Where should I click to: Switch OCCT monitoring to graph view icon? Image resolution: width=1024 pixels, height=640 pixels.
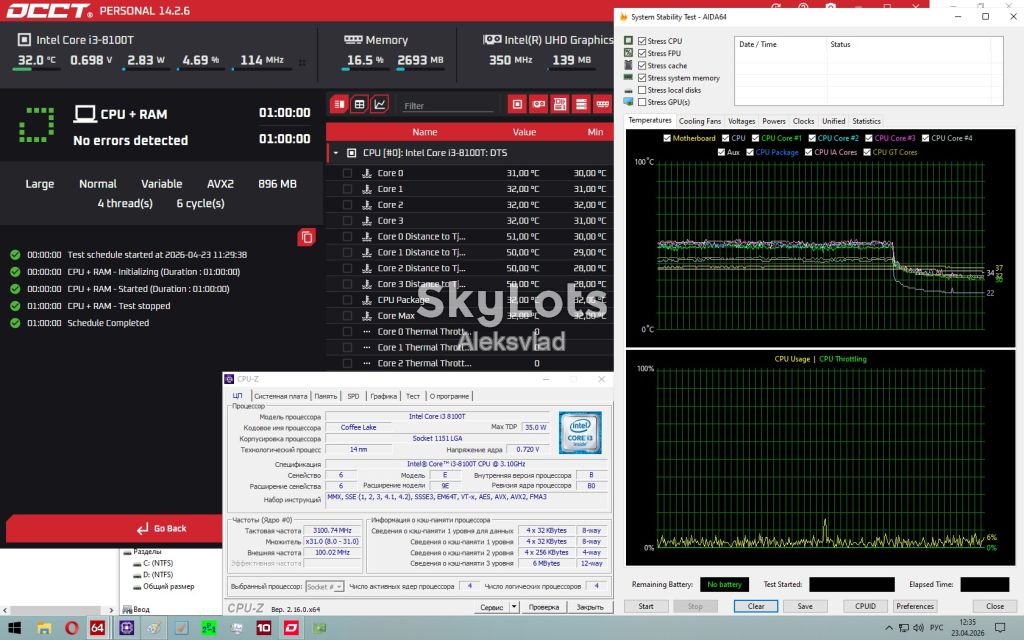coord(379,104)
